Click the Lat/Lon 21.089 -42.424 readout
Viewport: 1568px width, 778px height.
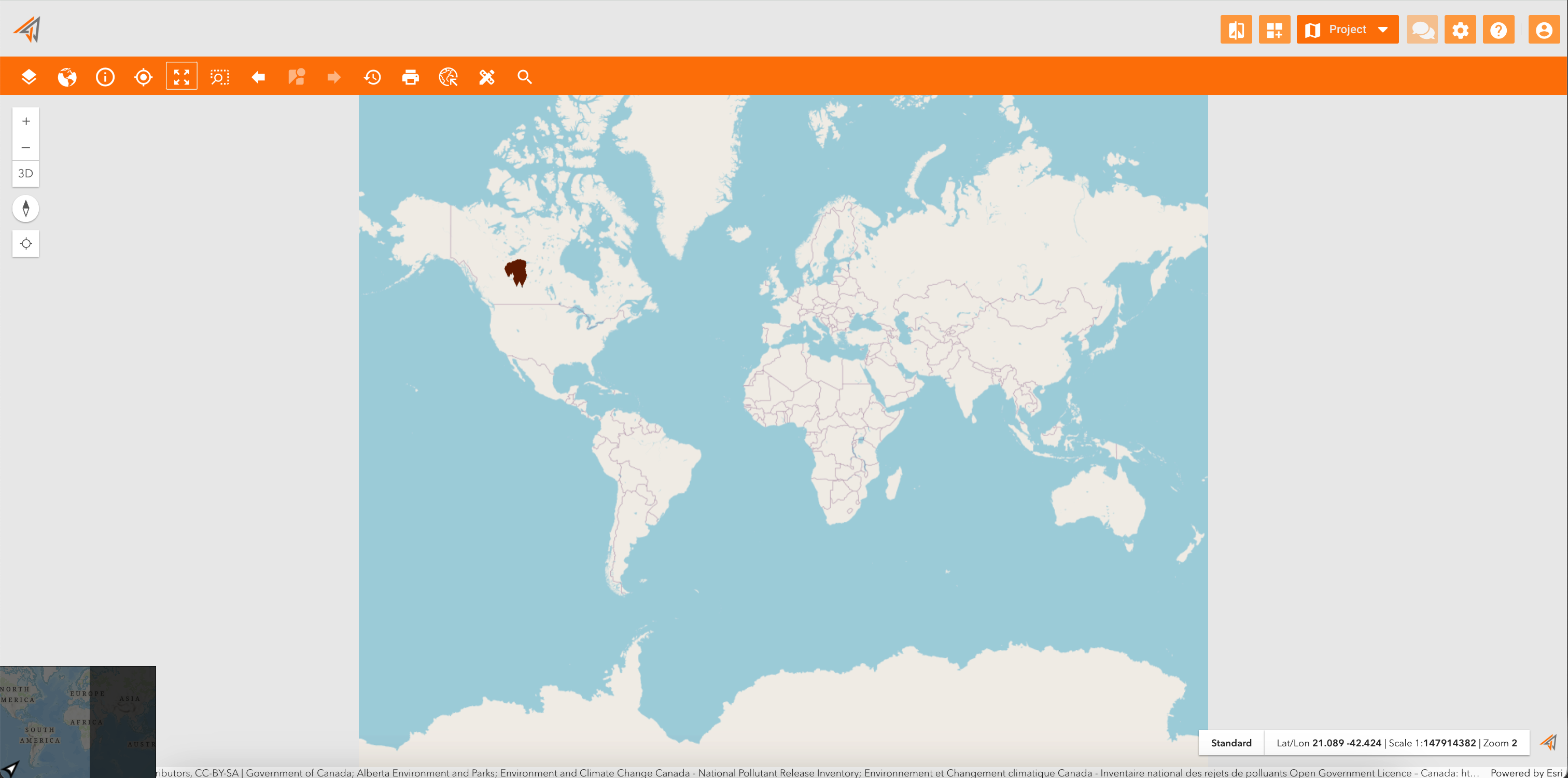1329,743
